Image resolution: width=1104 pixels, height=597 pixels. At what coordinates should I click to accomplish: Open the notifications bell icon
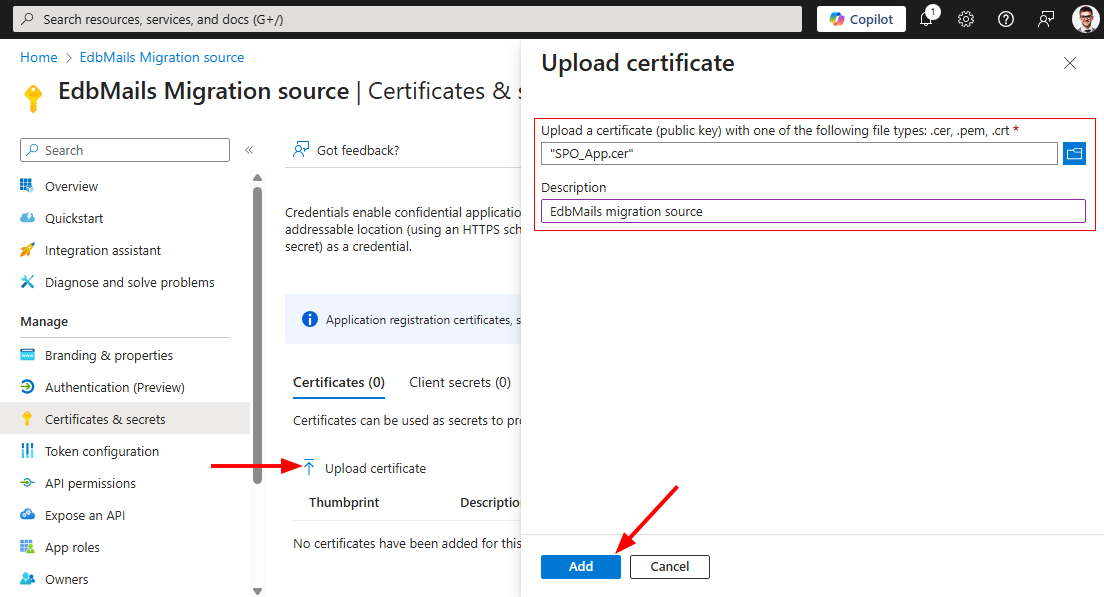click(927, 19)
